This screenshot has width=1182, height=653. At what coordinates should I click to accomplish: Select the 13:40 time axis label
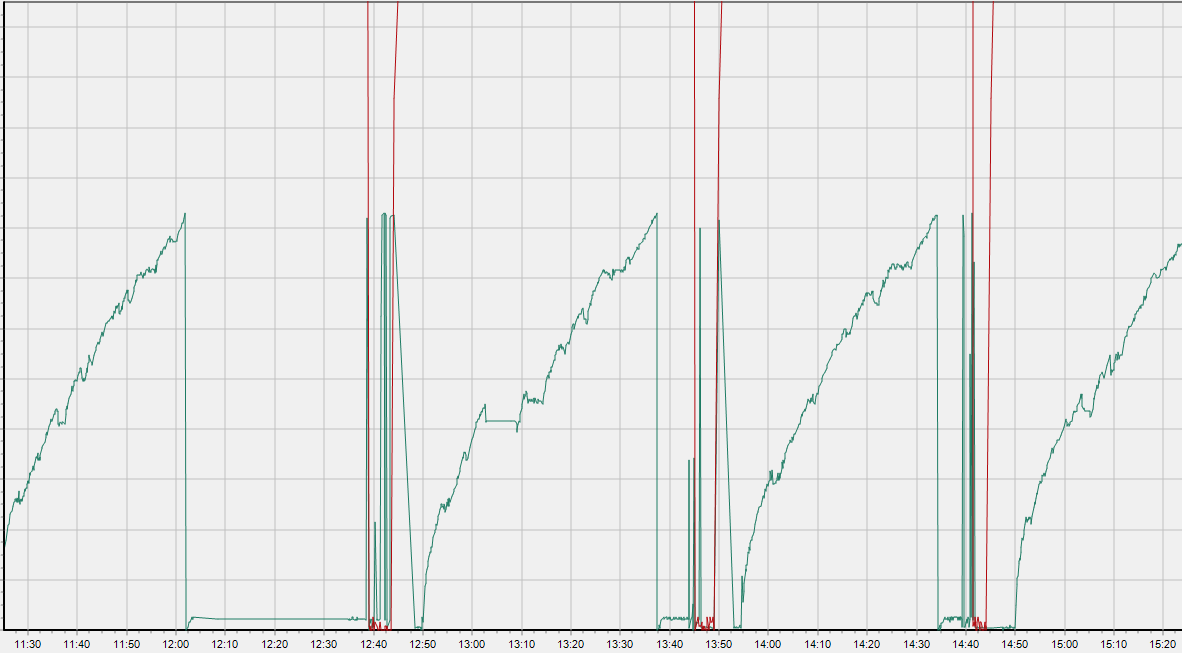[669, 644]
